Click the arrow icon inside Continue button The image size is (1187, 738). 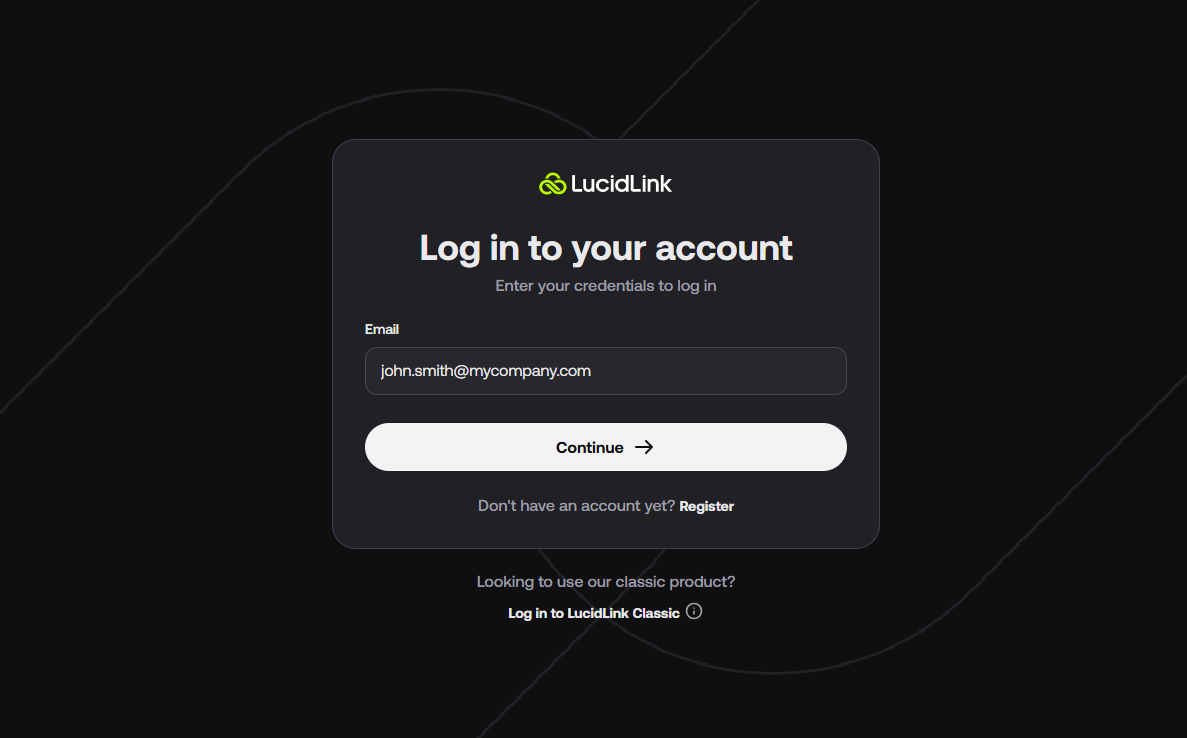[643, 447]
